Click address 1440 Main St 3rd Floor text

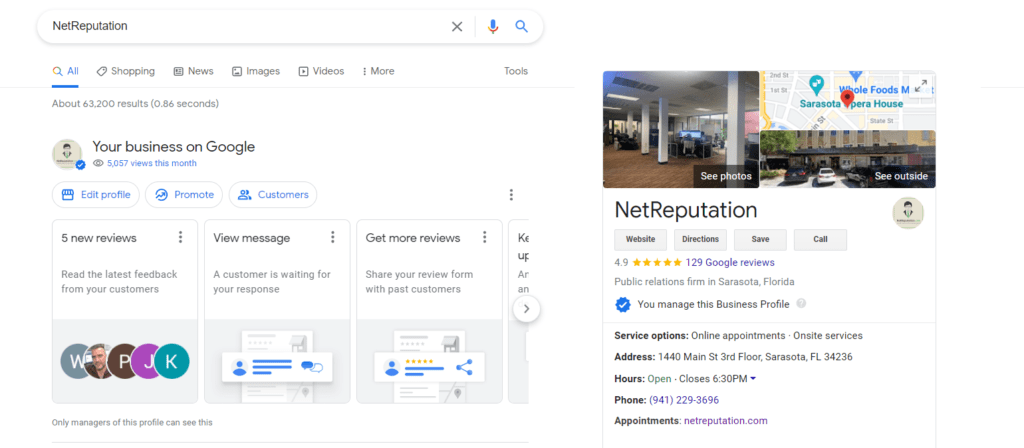click(x=755, y=357)
